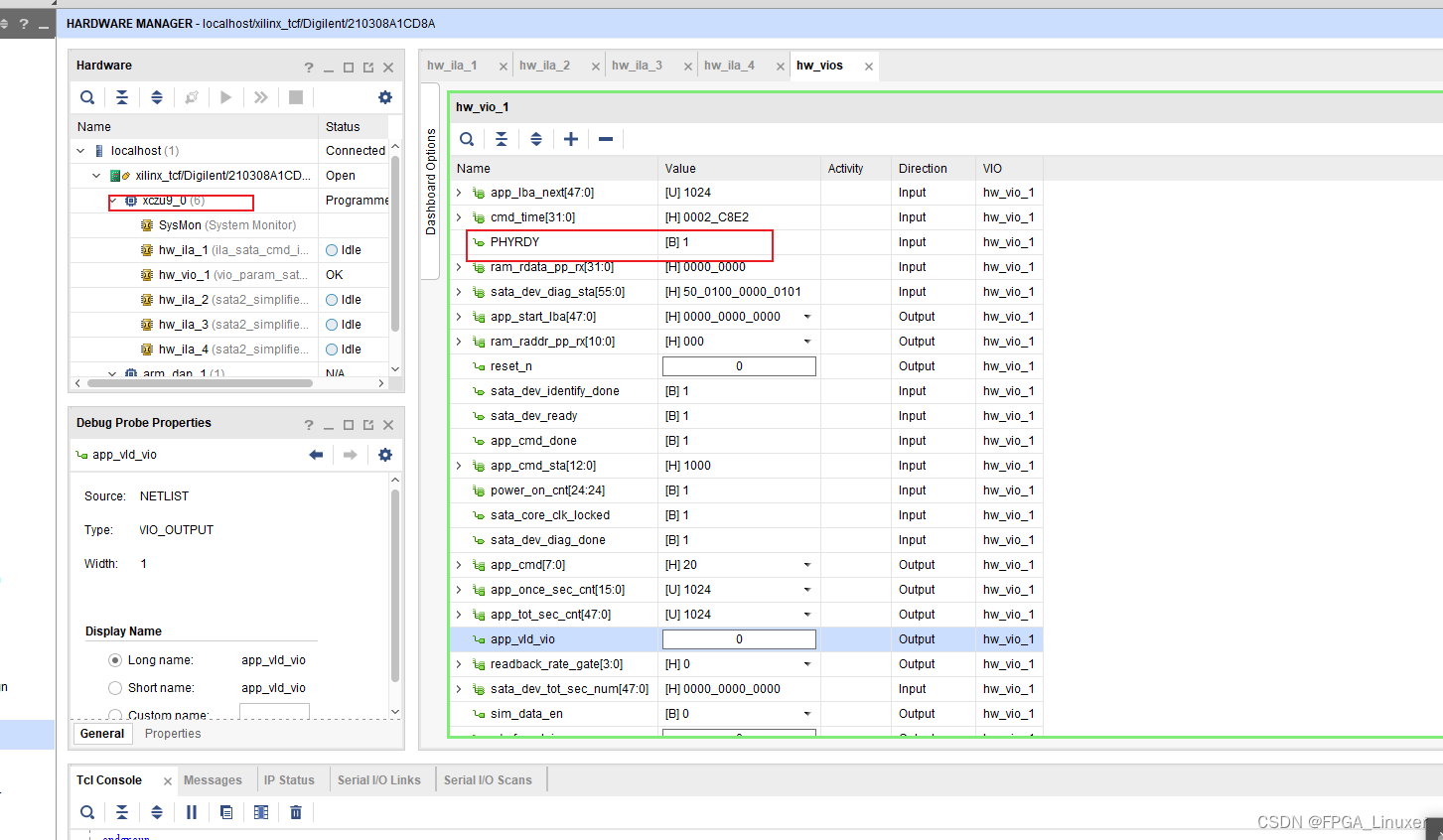Open the app_start_lba value dropdown
The height and width of the screenshot is (840, 1443).
pyautogui.click(x=808, y=316)
